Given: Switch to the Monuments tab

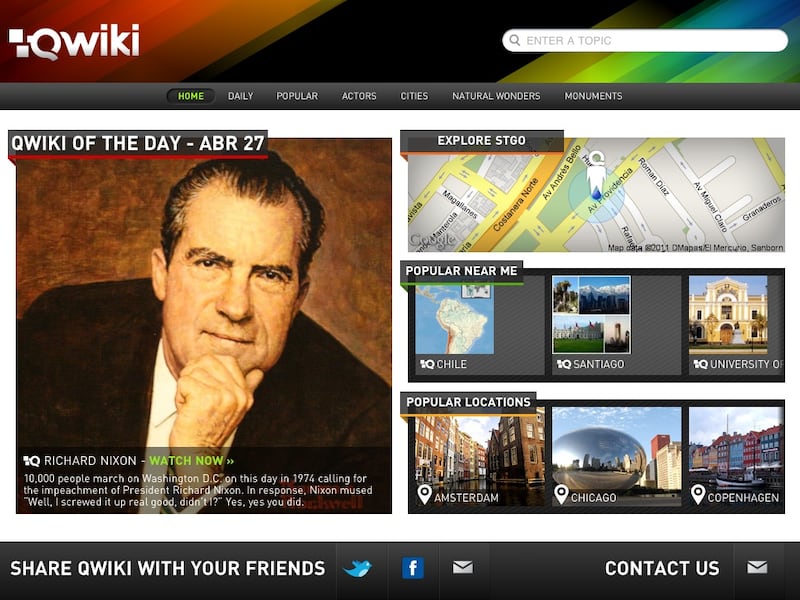Looking at the screenshot, I should pyautogui.click(x=593, y=96).
